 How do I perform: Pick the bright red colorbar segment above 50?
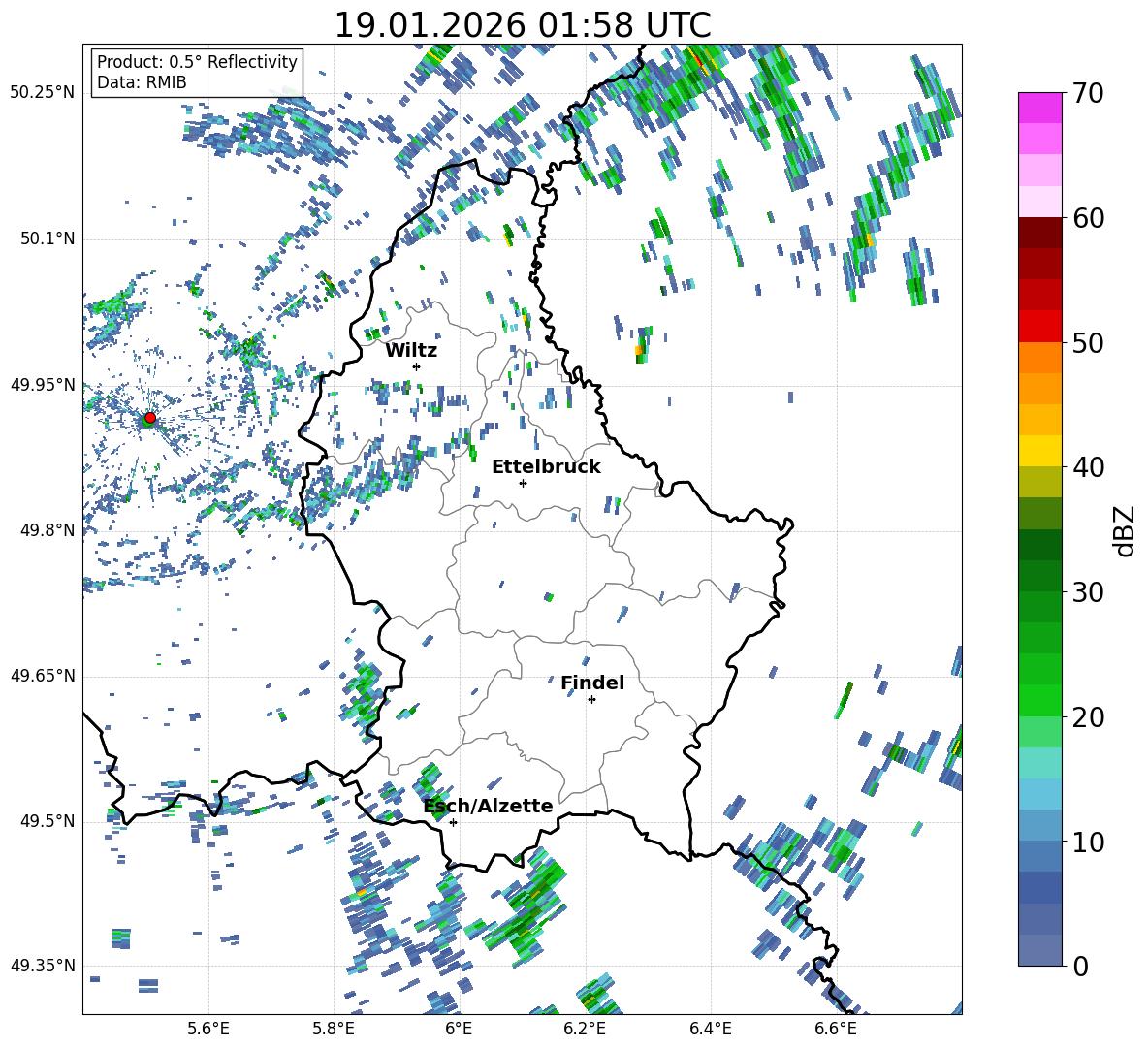coord(1039,327)
